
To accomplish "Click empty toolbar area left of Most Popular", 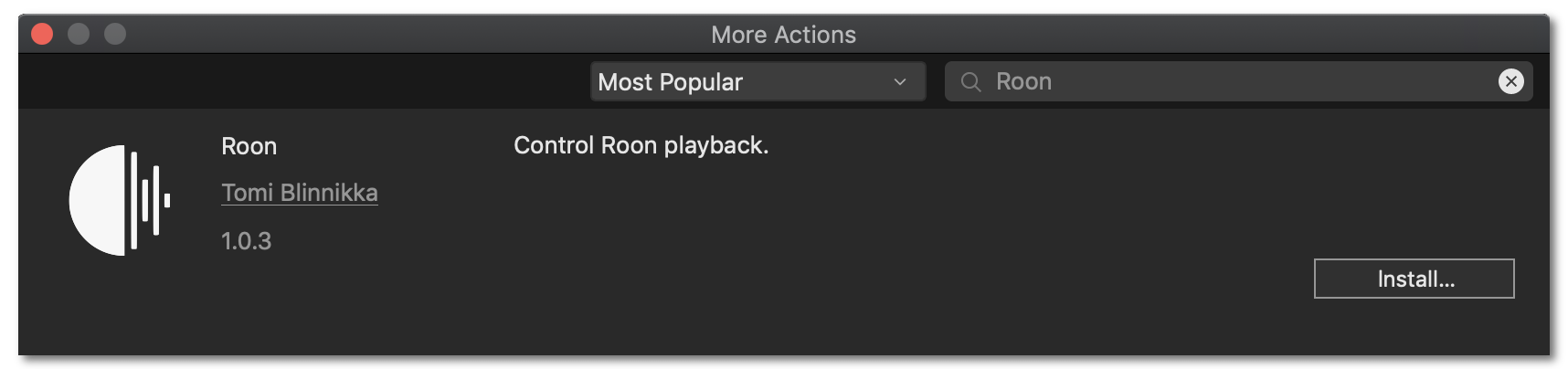I will coord(302,81).
